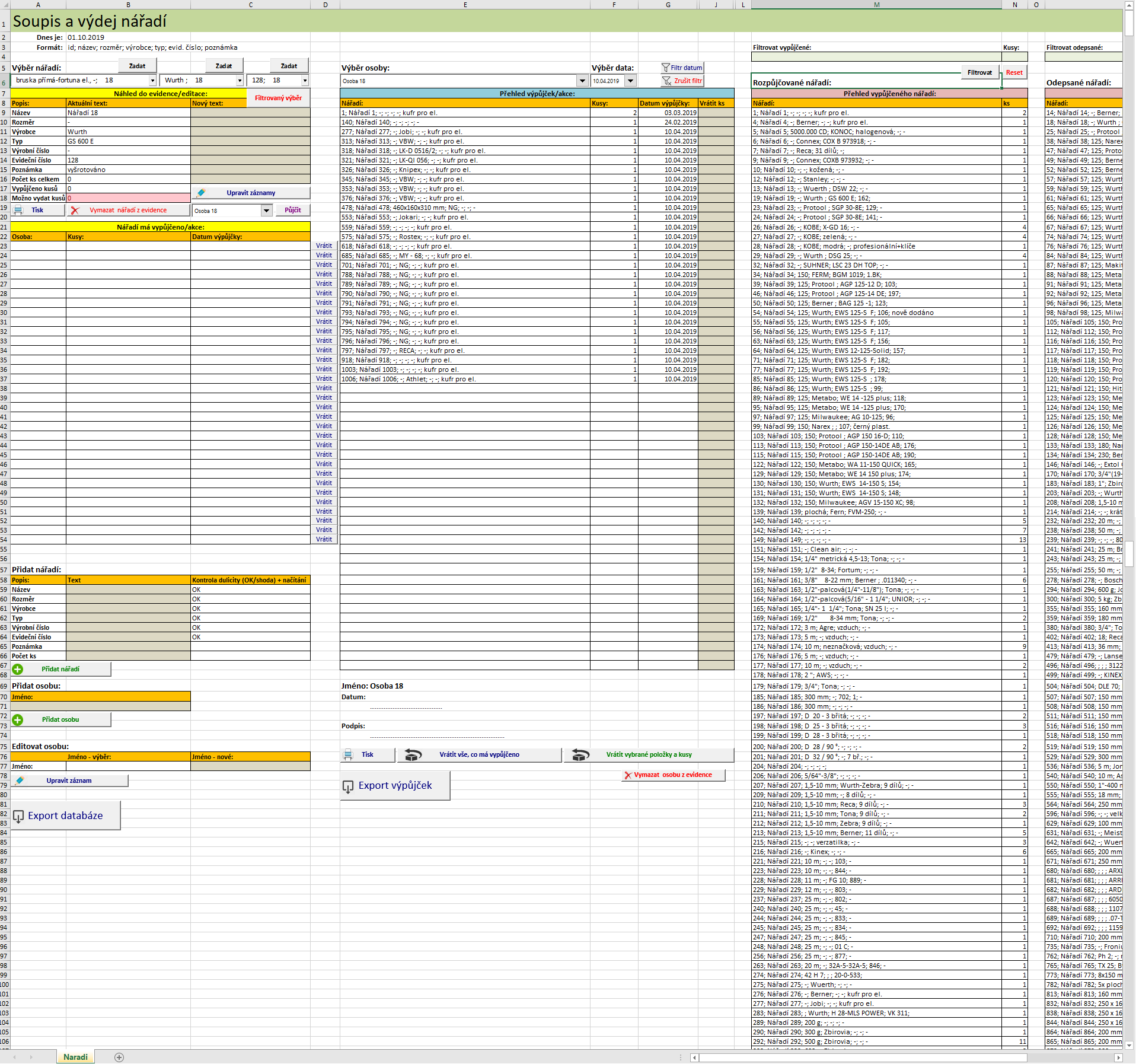This screenshot has height=1064, width=1136.
Task: Select the loan row '478; Nářadí 478; 460x160x310 mm'
Action: [x=466, y=208]
